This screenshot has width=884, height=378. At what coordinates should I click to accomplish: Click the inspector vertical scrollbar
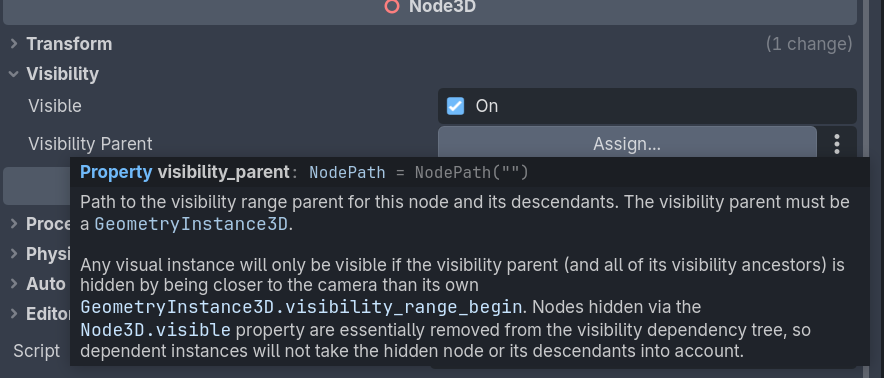(x=868, y=169)
